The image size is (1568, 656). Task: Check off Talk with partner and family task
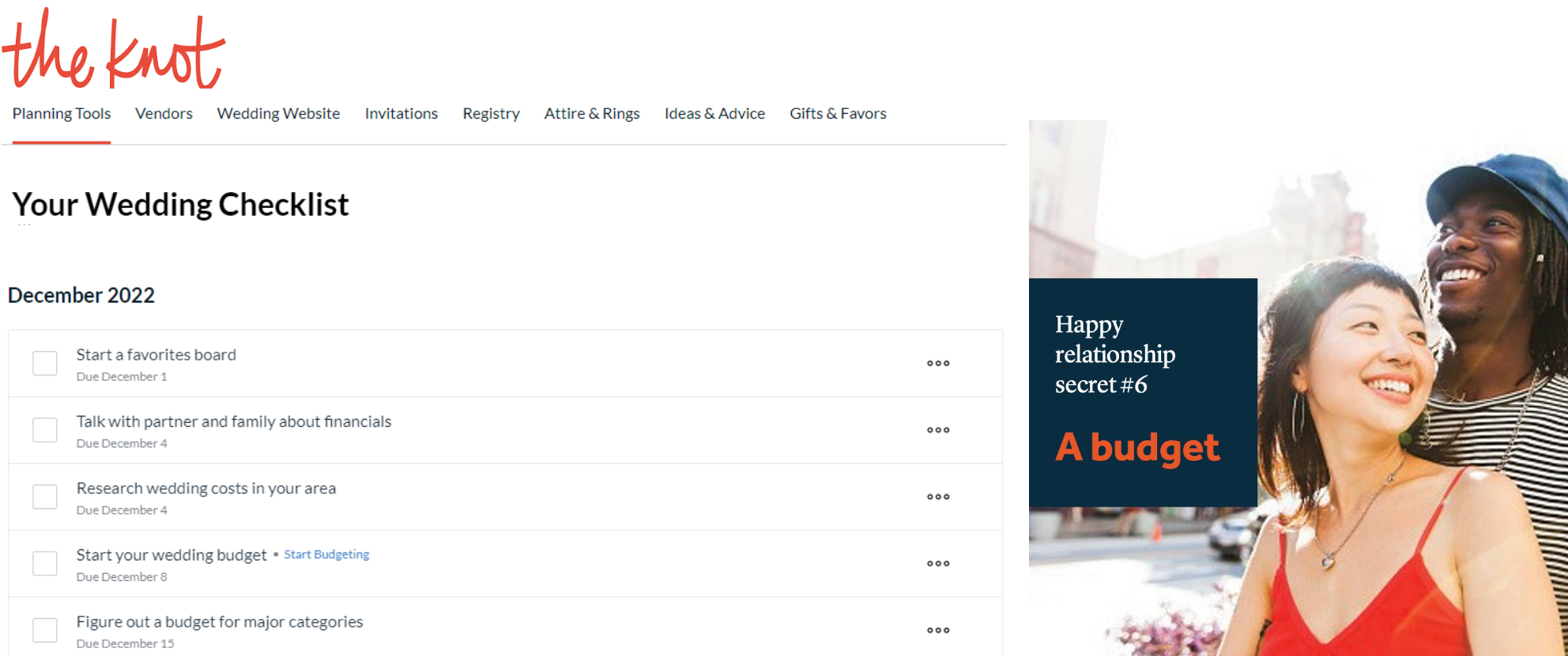pos(45,430)
